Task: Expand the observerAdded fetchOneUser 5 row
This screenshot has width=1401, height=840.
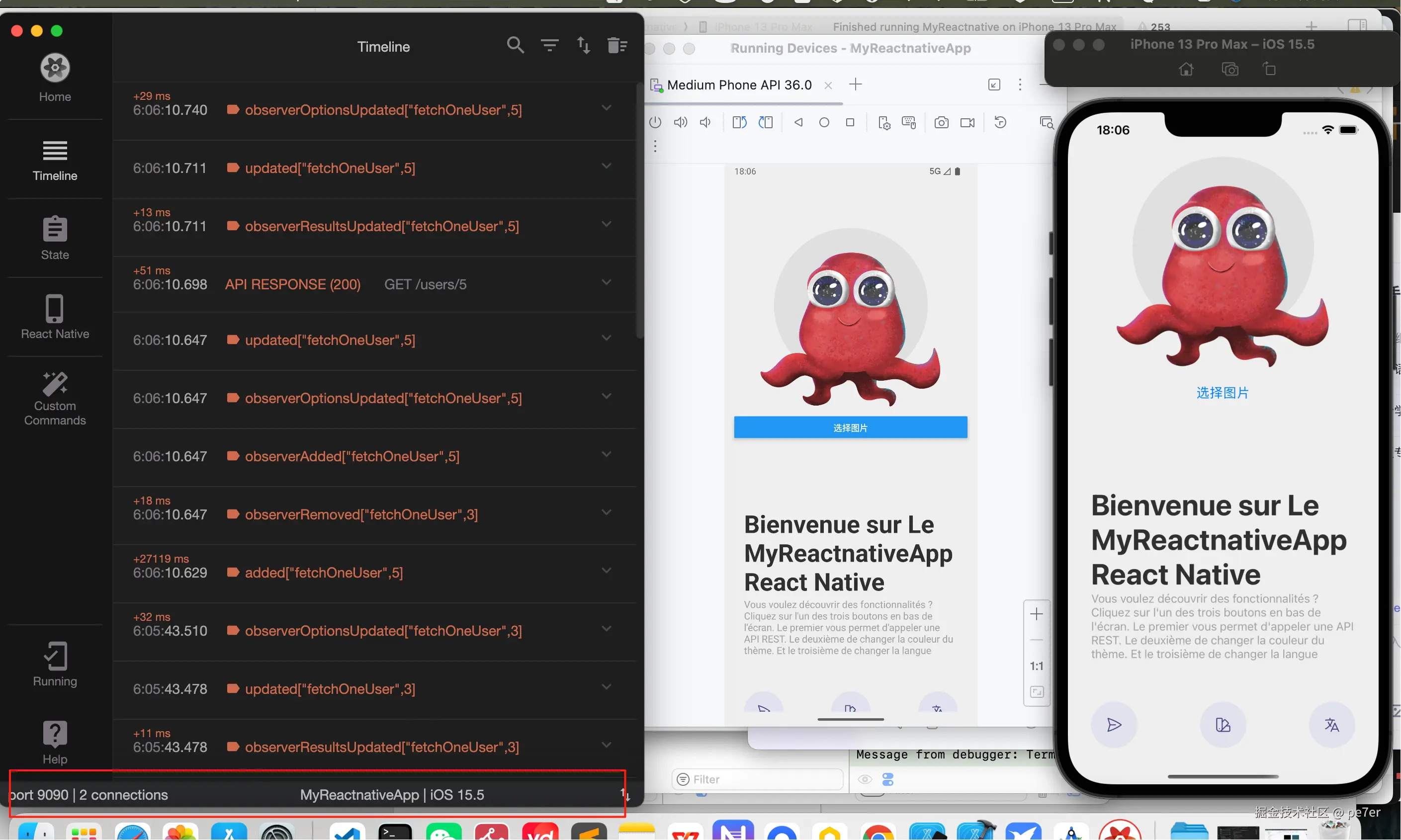Action: tap(606, 454)
